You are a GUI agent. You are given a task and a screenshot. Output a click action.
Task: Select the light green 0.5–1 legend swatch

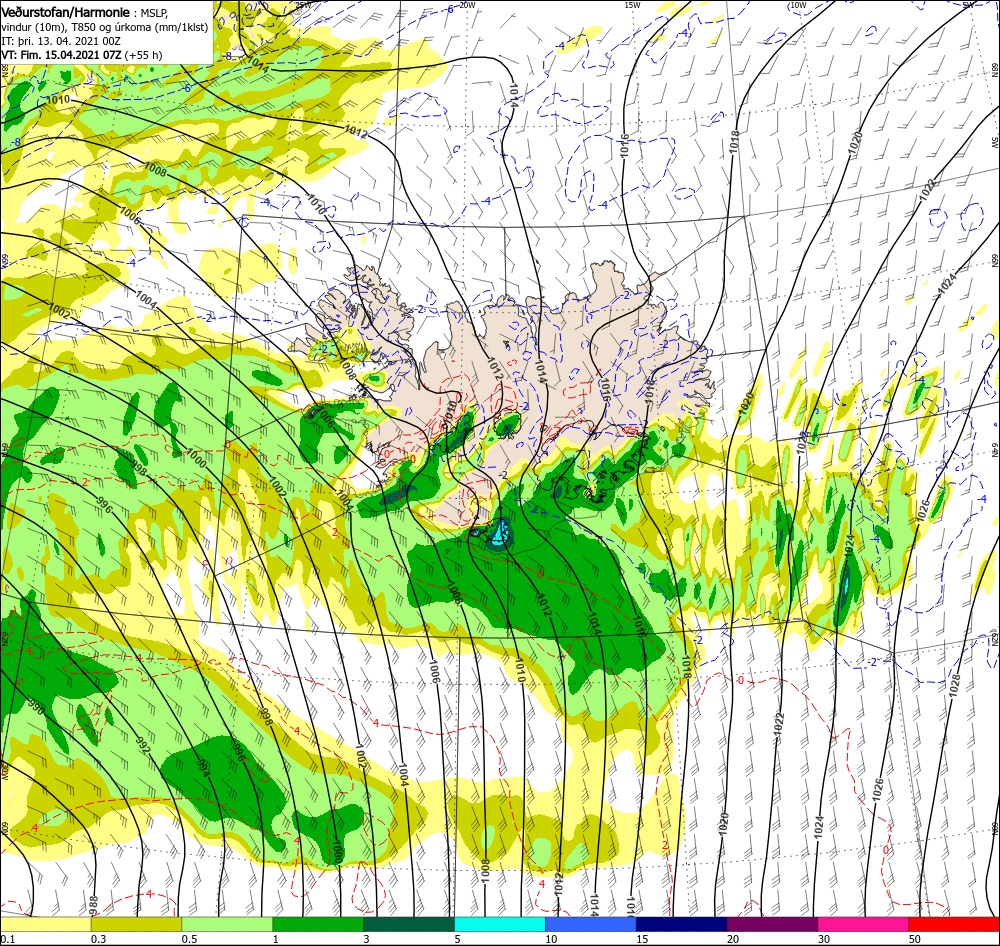(227, 924)
